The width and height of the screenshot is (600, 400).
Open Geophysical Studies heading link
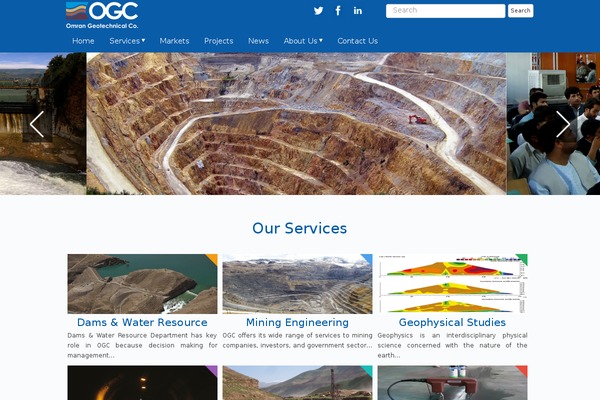[x=452, y=322]
